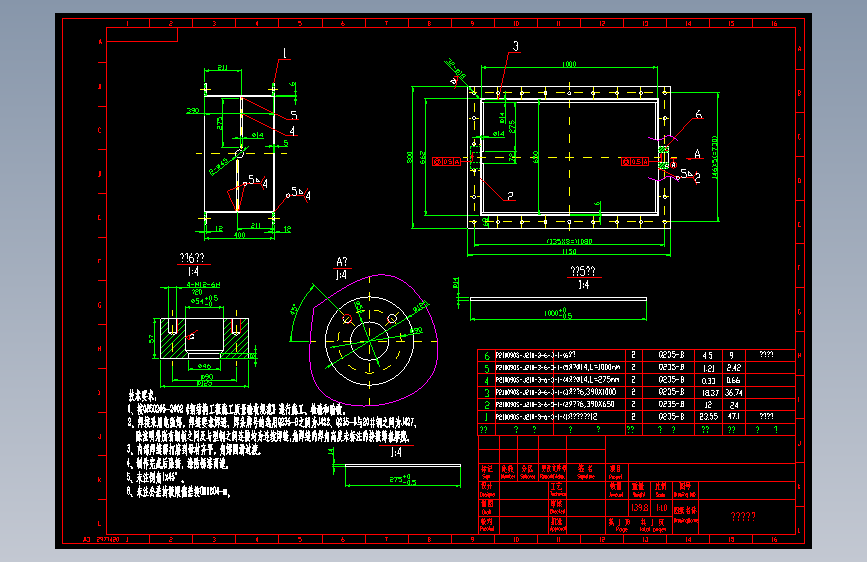The height and width of the screenshot is (562, 867).
Task: Click the 1:10 scale value in title block
Action: click(661, 507)
